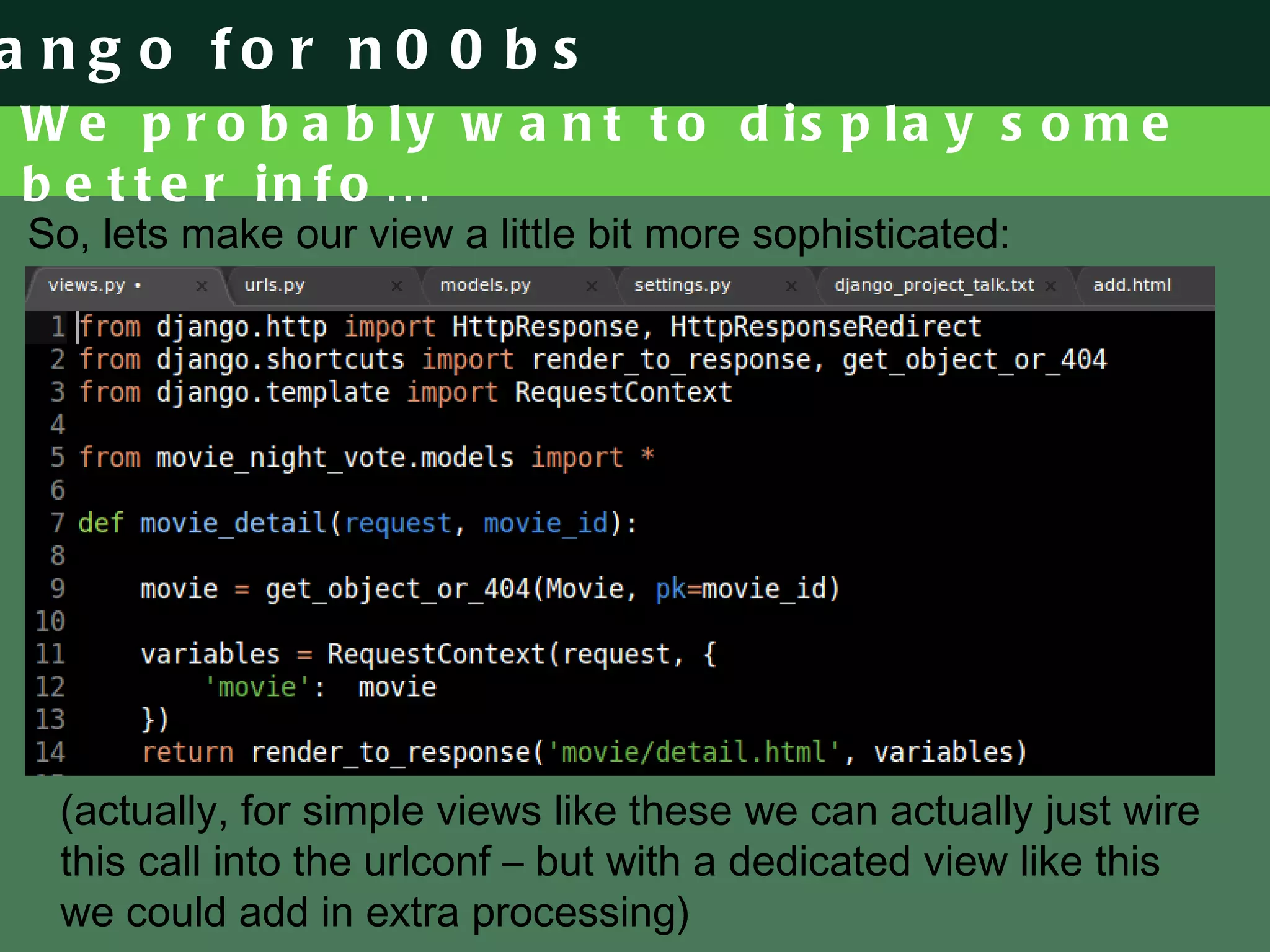
Task: Click 'get_object_or_404(Movie,' on line 9
Action: (x=451, y=589)
